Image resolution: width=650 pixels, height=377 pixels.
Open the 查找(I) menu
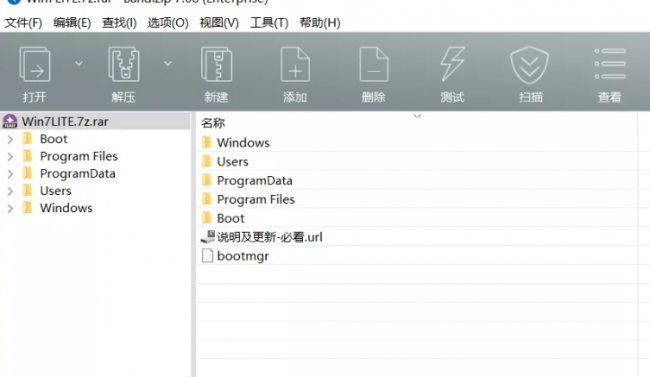(119, 22)
